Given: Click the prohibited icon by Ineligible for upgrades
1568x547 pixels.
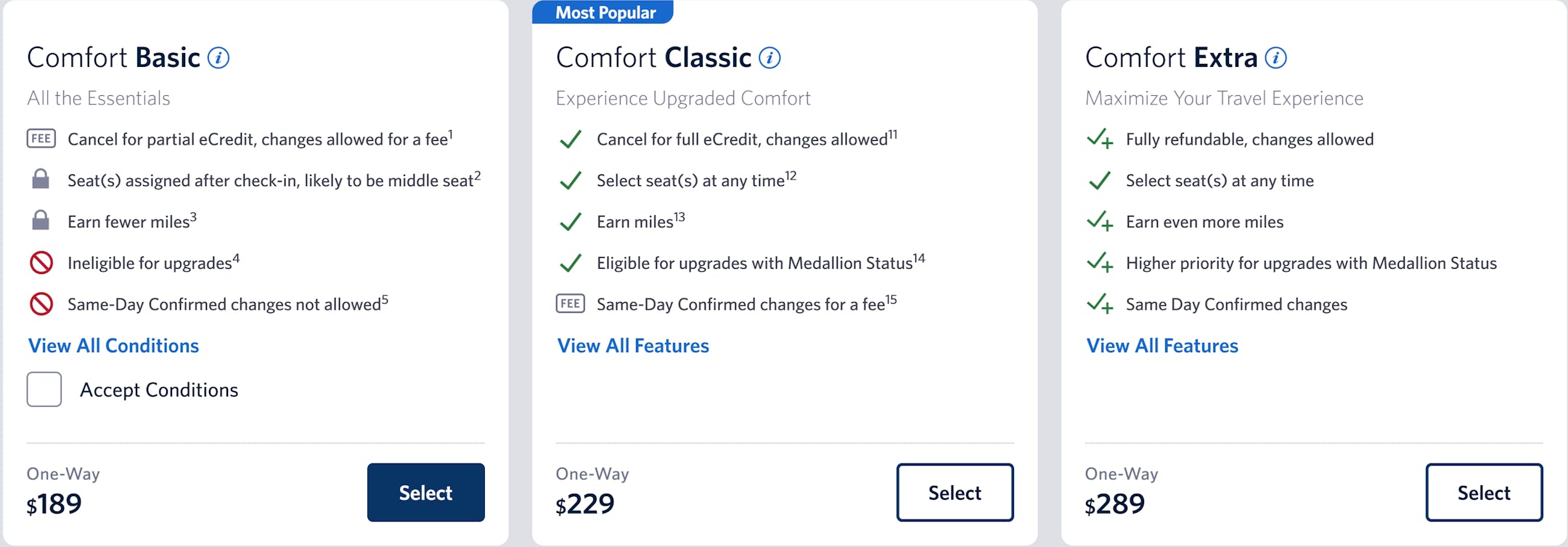Looking at the screenshot, I should pyautogui.click(x=41, y=262).
